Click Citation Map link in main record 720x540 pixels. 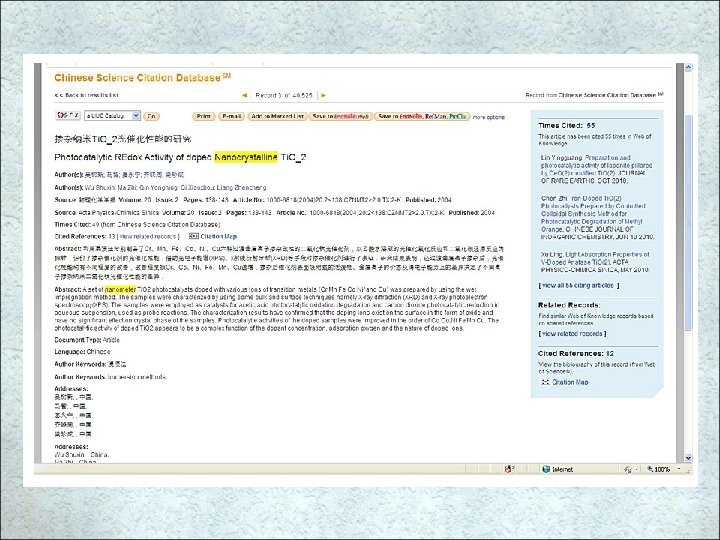coord(219,236)
